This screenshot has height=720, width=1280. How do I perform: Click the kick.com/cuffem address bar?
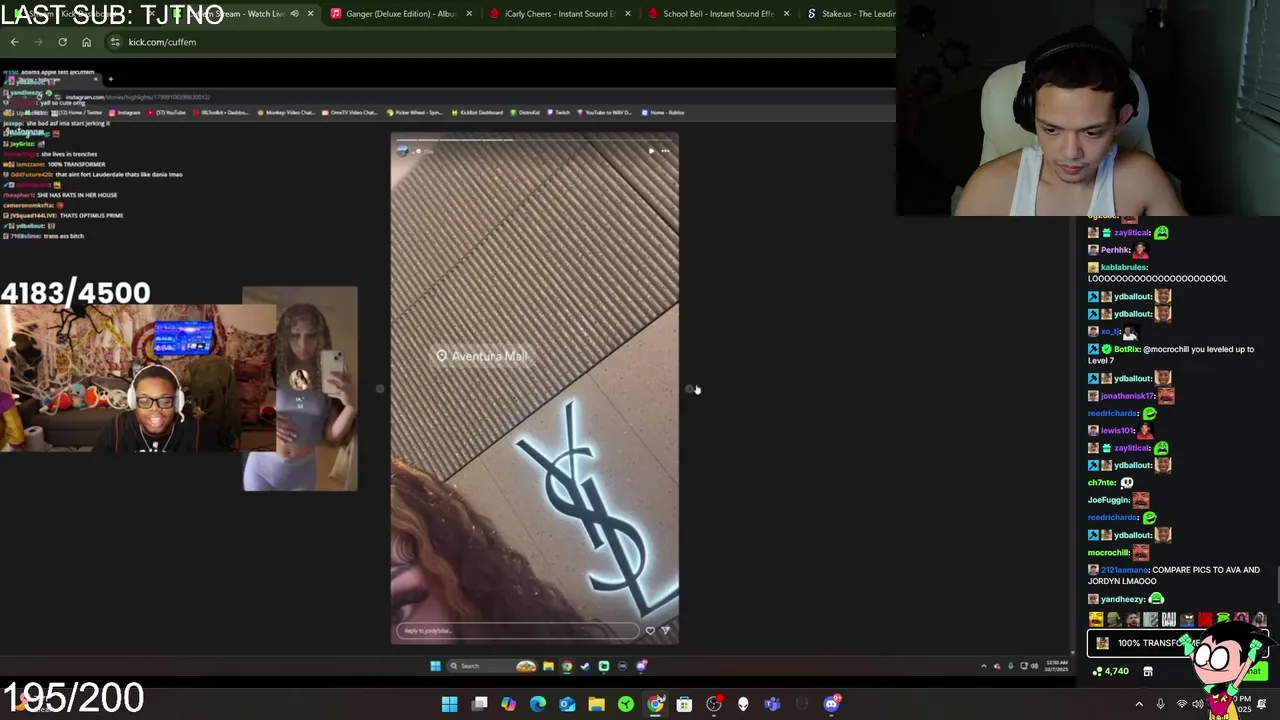[x=500, y=42]
